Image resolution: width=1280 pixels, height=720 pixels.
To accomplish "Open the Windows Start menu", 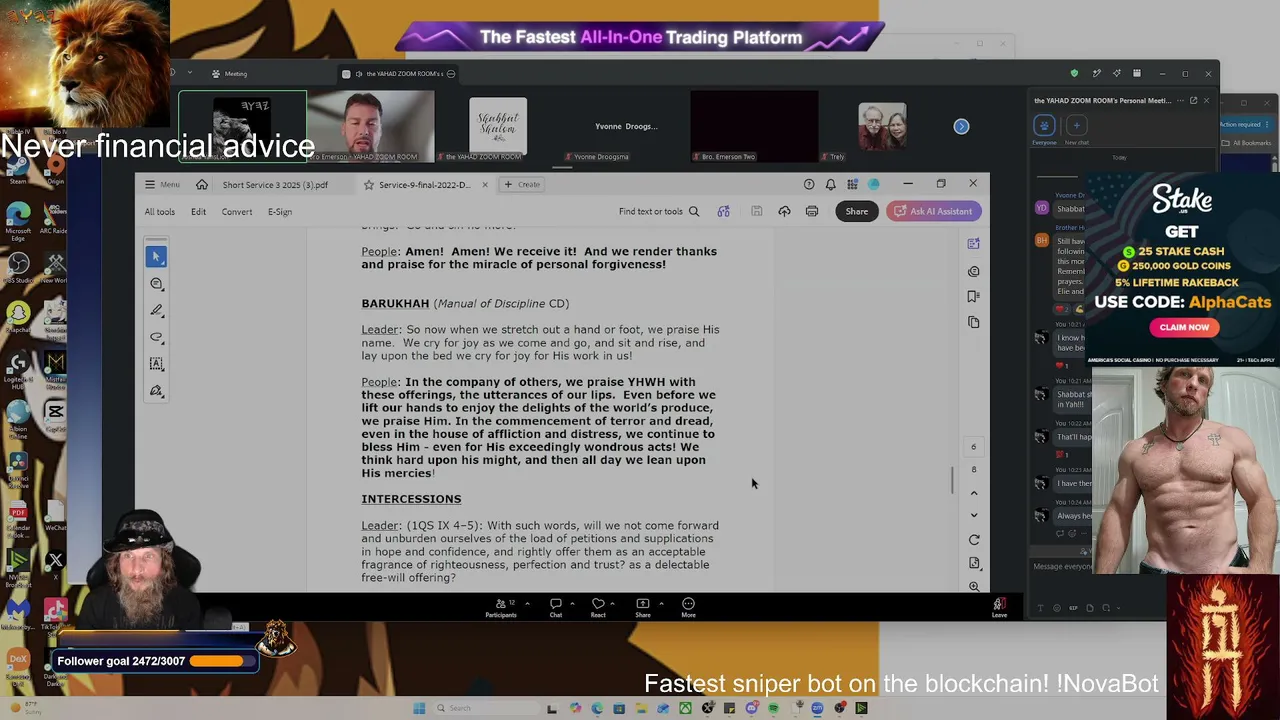I will [x=419, y=708].
